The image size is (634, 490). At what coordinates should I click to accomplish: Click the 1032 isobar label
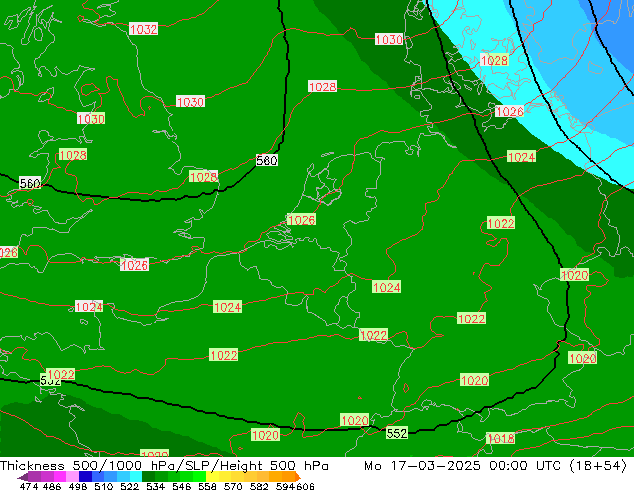coord(144,29)
